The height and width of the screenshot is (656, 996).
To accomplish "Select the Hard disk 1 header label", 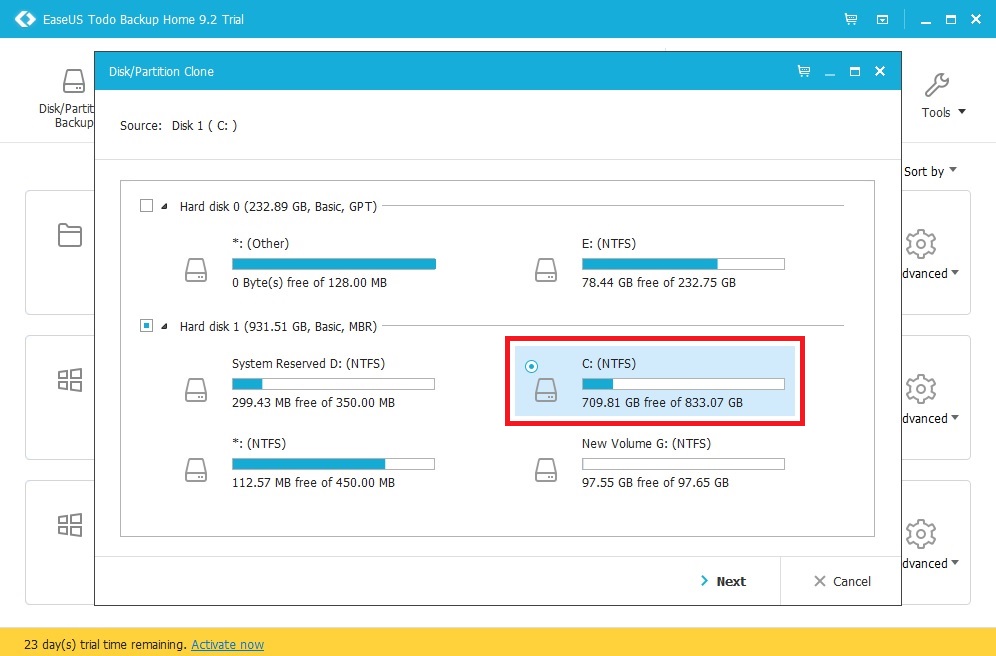I will click(x=278, y=326).
